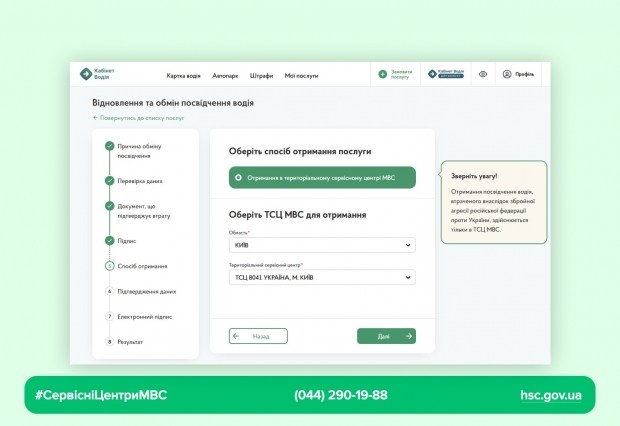
Task: Open the Автопарк navigation item
Action: tap(225, 75)
